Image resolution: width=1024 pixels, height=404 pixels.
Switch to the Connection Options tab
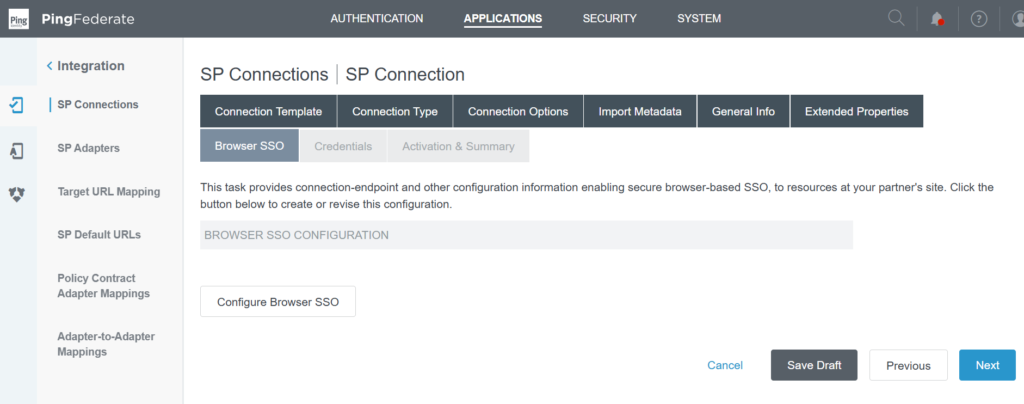518,112
